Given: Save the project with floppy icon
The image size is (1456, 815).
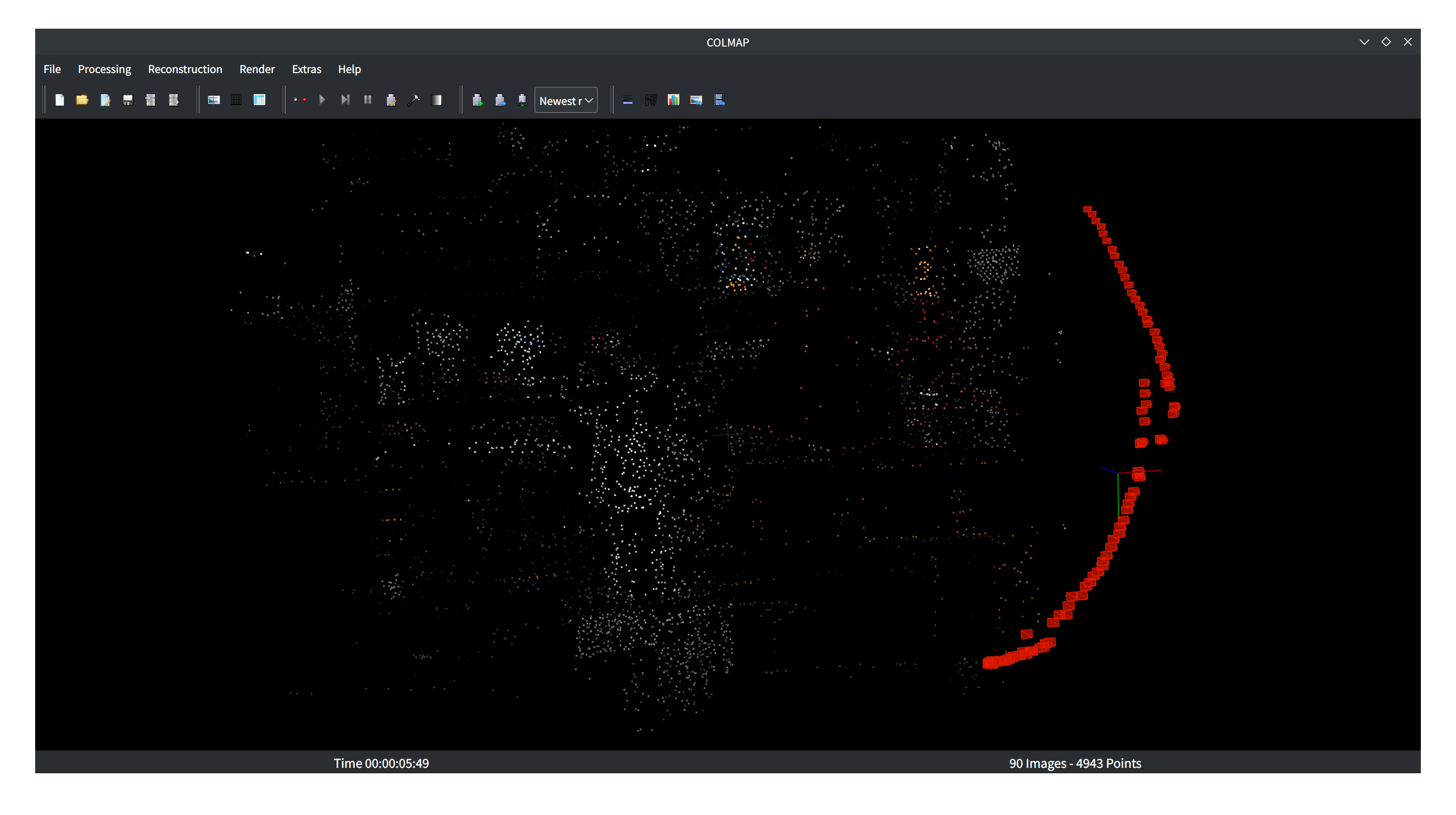Looking at the screenshot, I should pos(128,100).
